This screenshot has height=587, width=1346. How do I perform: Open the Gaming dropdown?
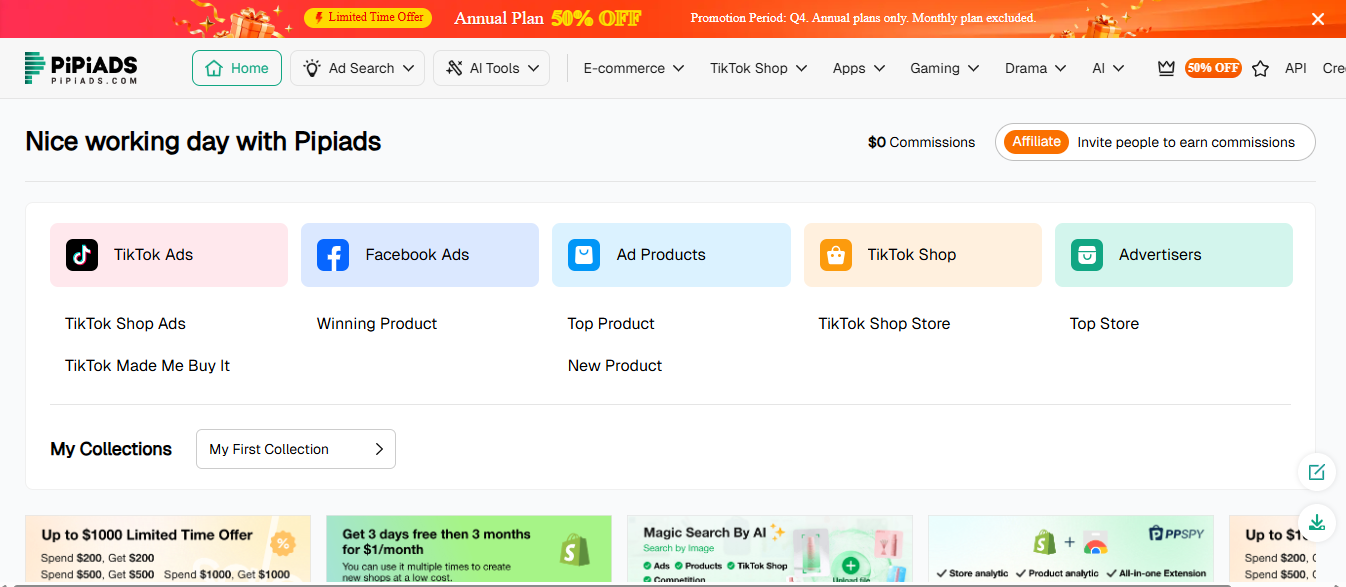point(943,68)
